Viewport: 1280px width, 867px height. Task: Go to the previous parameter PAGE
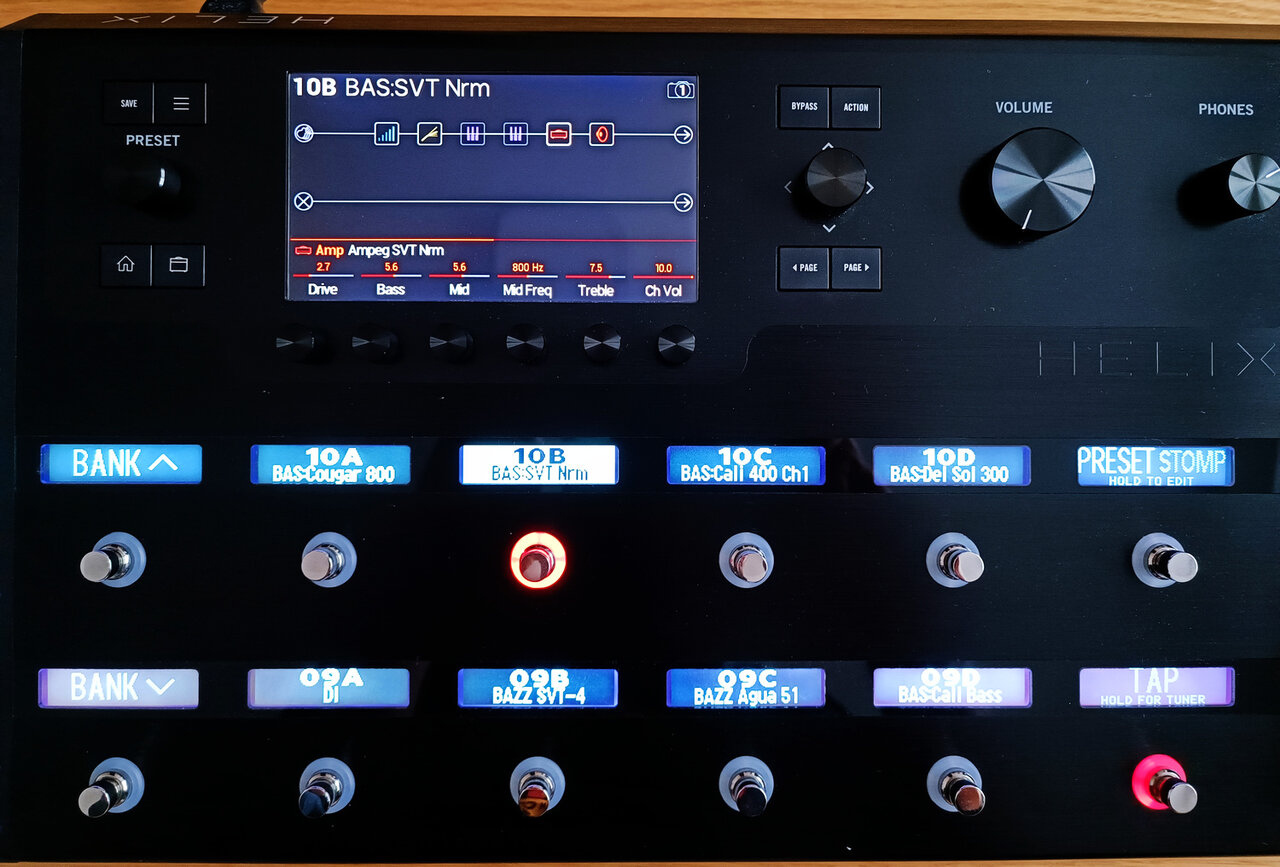tap(804, 268)
